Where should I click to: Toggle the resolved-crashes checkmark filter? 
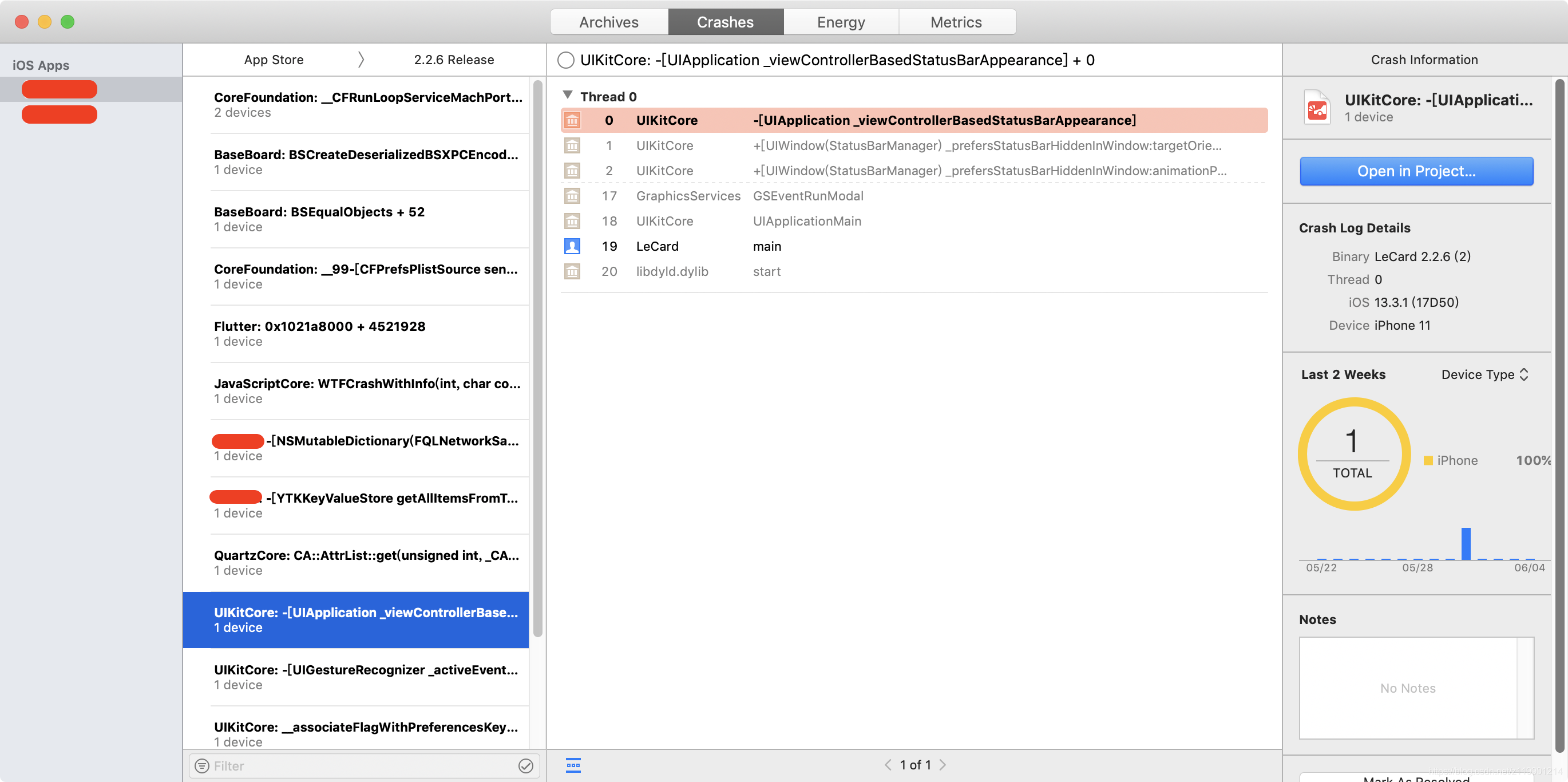(x=525, y=765)
